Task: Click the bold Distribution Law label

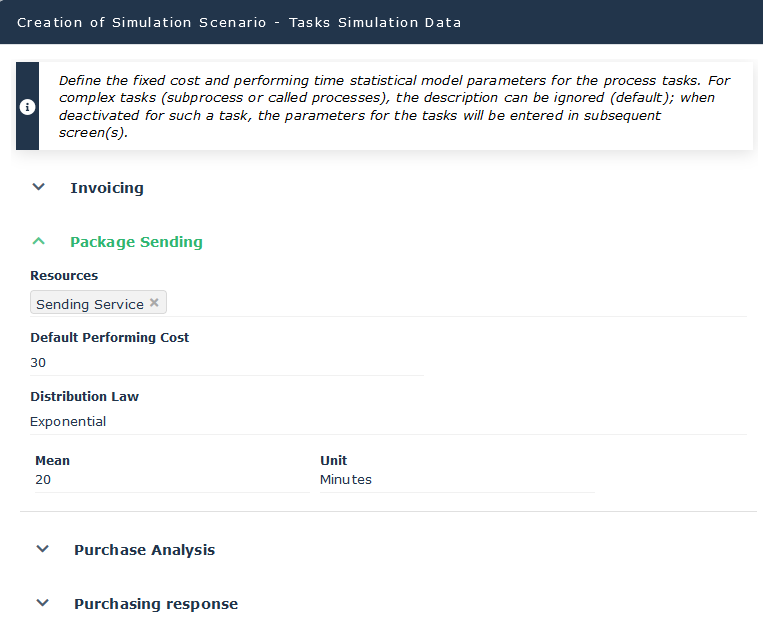Action: [x=84, y=397]
